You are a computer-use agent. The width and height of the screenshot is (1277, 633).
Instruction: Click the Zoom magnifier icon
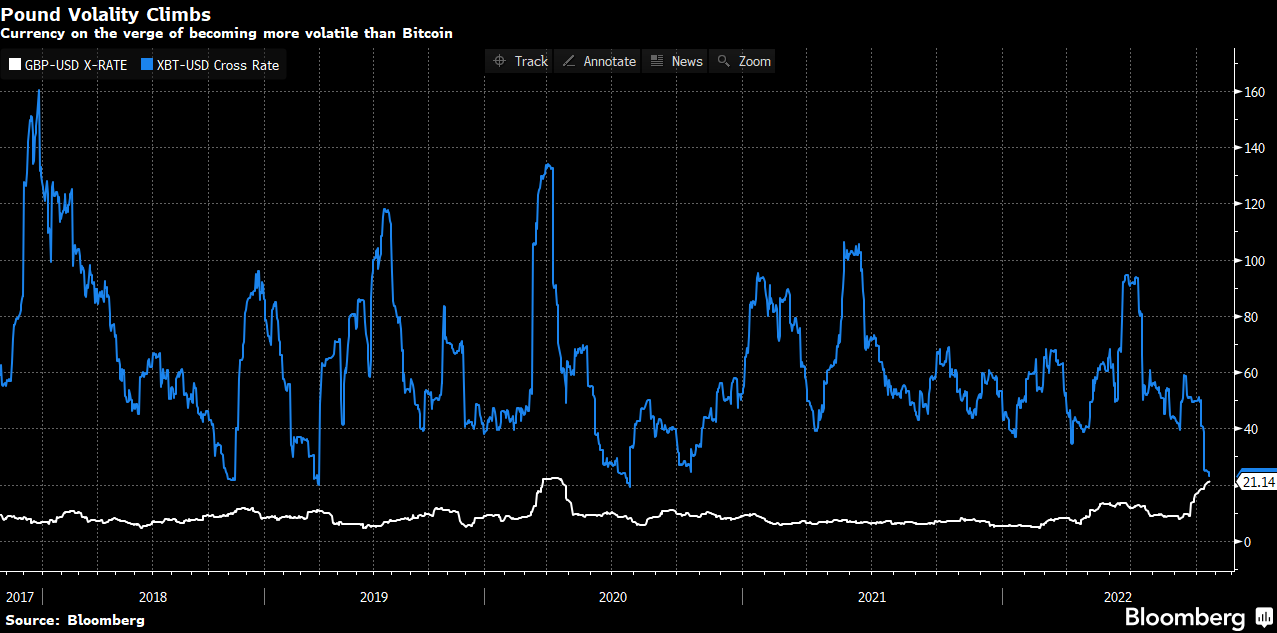pos(724,62)
